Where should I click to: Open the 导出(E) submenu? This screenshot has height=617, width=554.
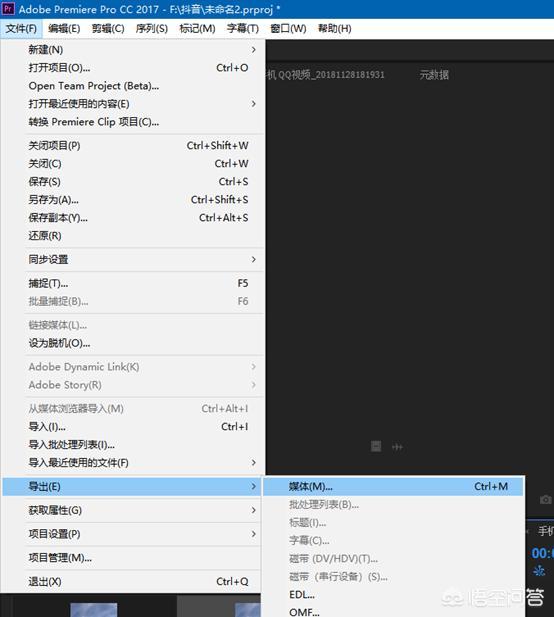pyautogui.click(x=132, y=487)
